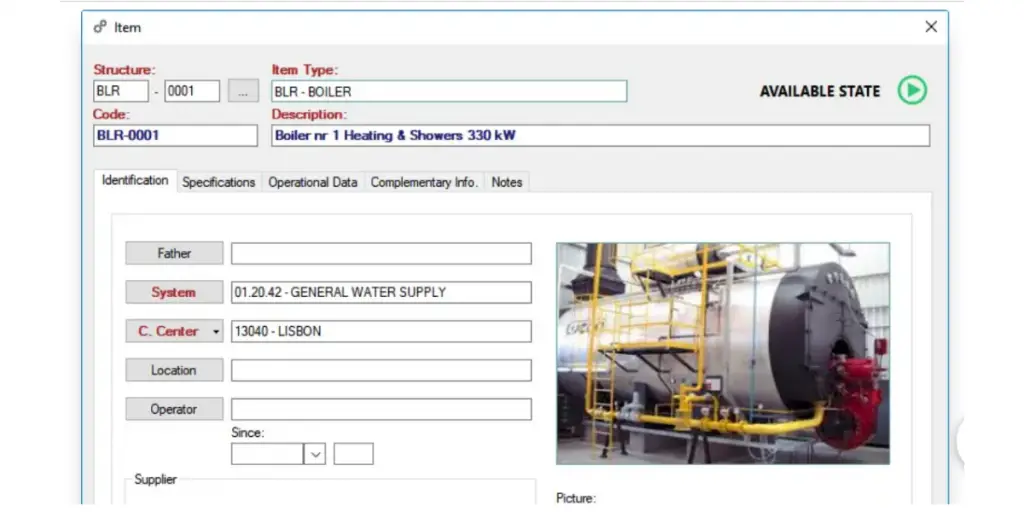Open the Structure browse ellipsis button
Screen dimensions: 1024x512
[x=243, y=91]
